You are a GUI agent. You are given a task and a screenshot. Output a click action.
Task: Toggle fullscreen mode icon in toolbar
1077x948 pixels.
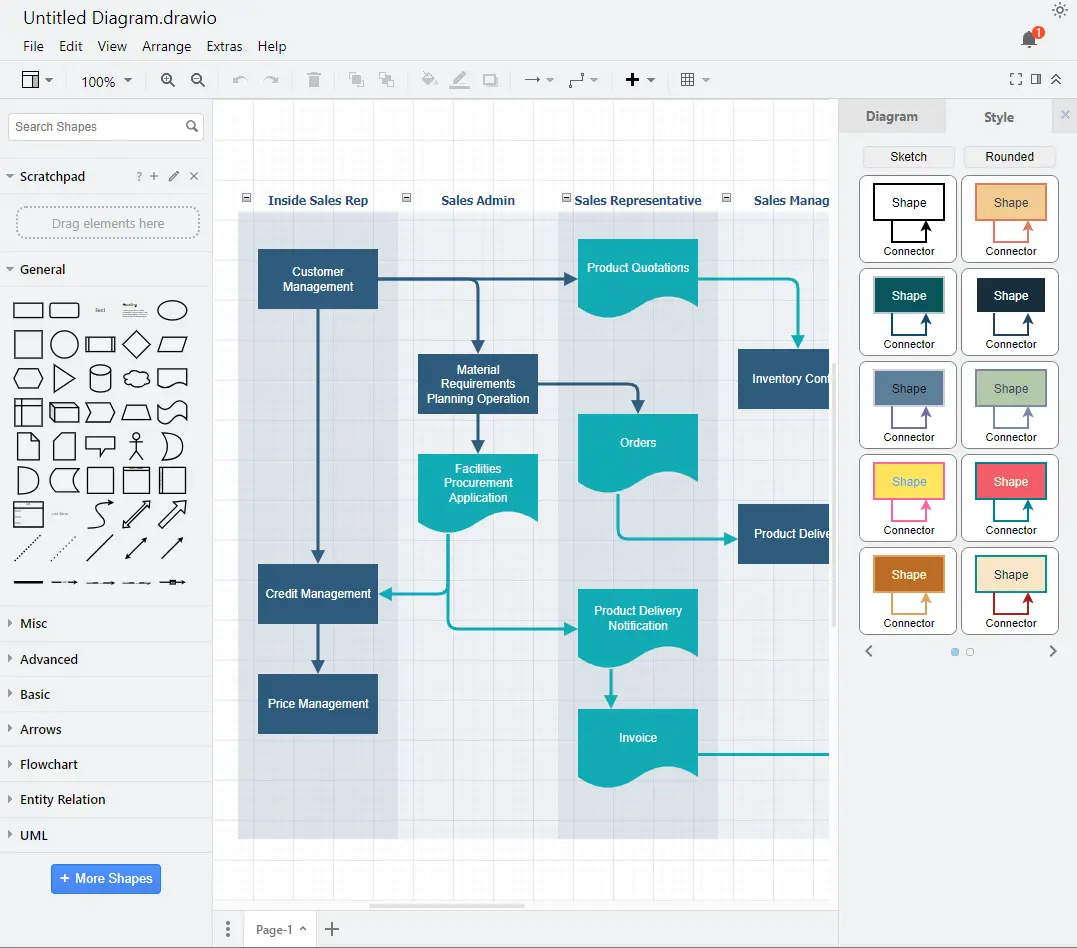coord(1016,80)
